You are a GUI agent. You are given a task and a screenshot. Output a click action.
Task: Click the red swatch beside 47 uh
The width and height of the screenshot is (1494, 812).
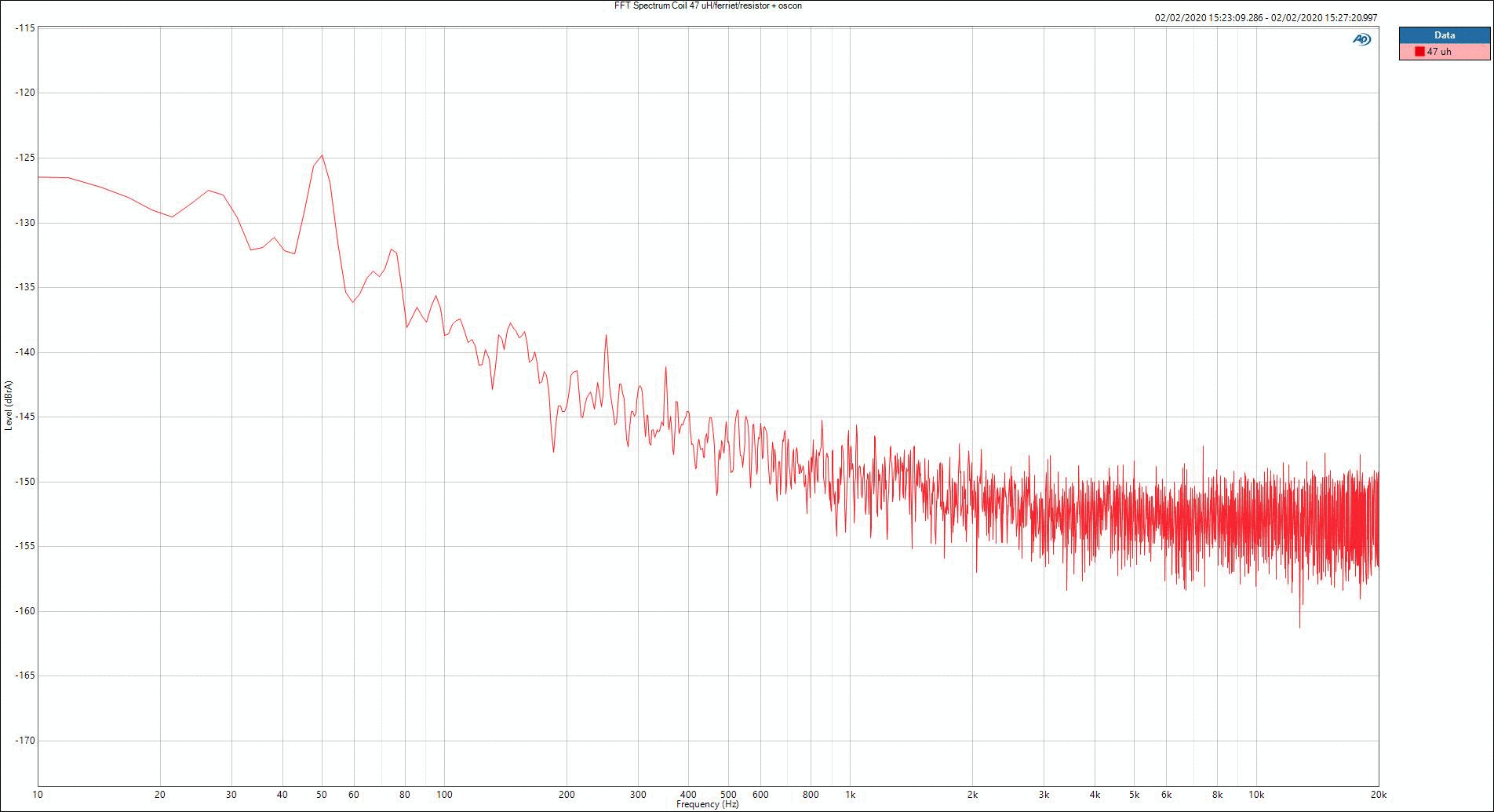pos(1419,52)
